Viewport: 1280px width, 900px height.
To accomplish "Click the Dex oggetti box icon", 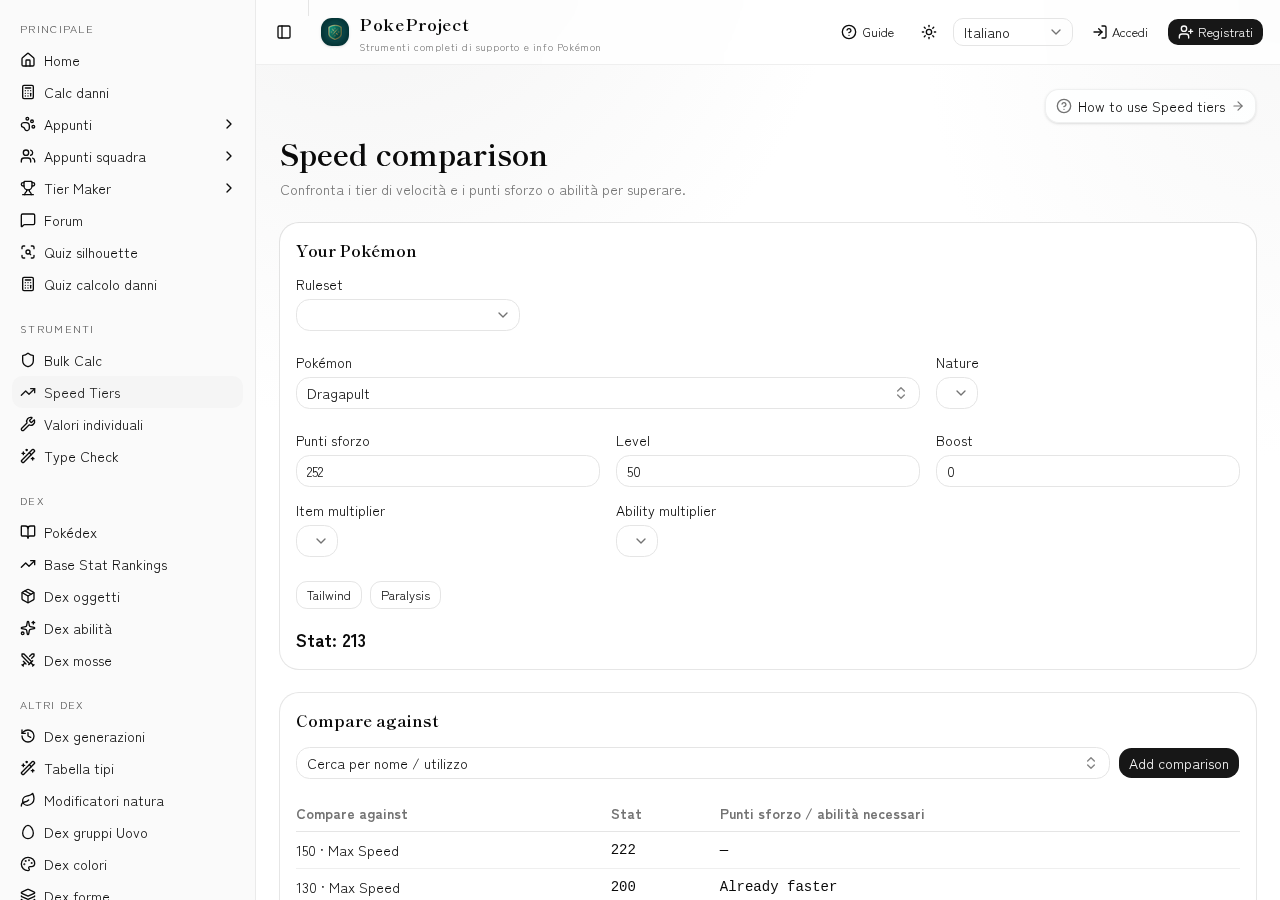I will [x=28, y=597].
